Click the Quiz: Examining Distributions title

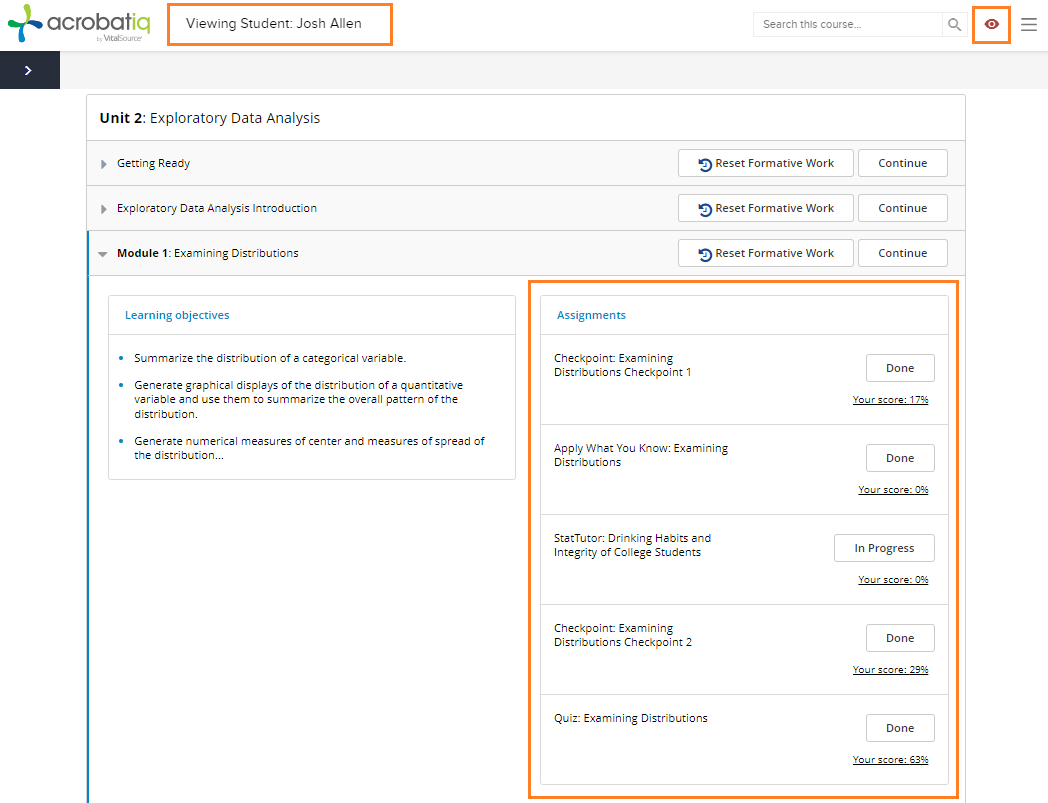coord(630,718)
